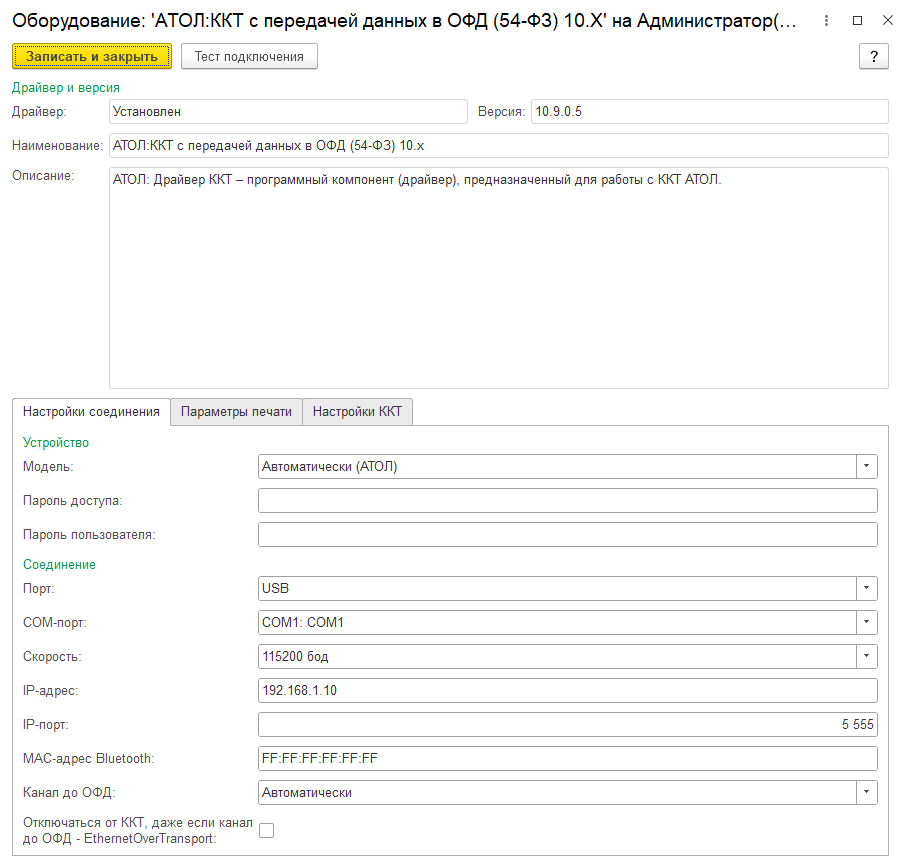Open the Настройки ККТ tab
The width and height of the screenshot is (908, 859).
coord(357,412)
